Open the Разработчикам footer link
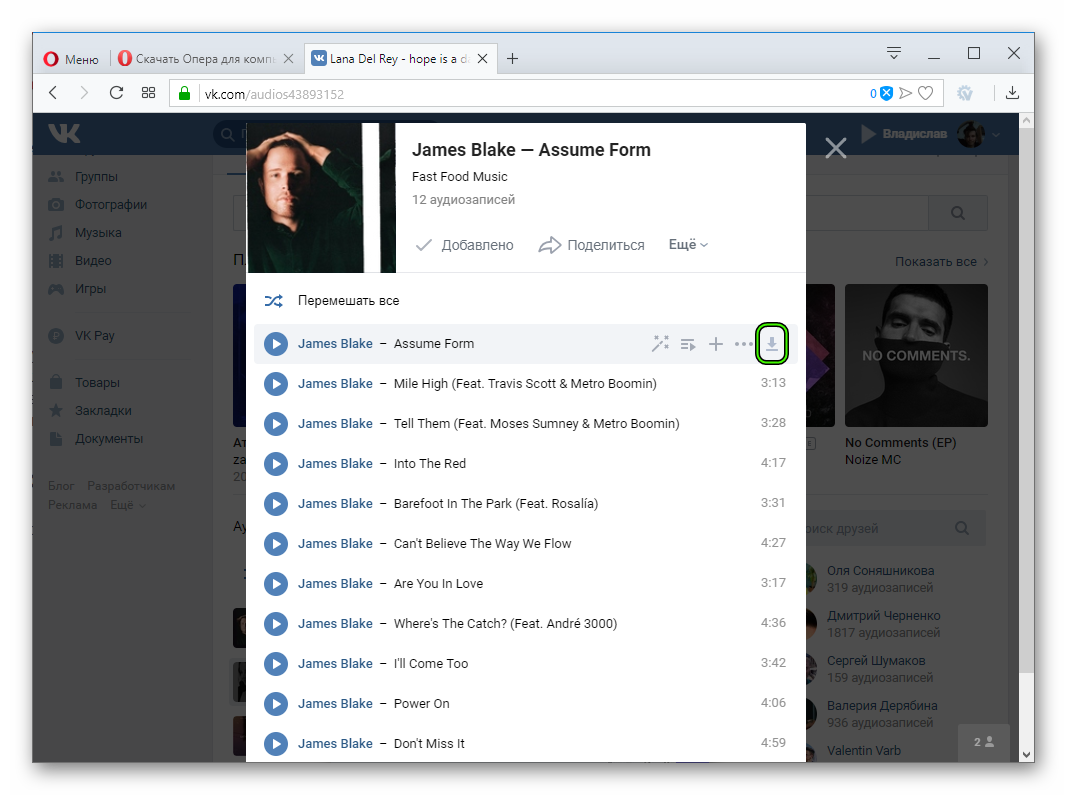1067x795 pixels. pyautogui.click(x=131, y=486)
